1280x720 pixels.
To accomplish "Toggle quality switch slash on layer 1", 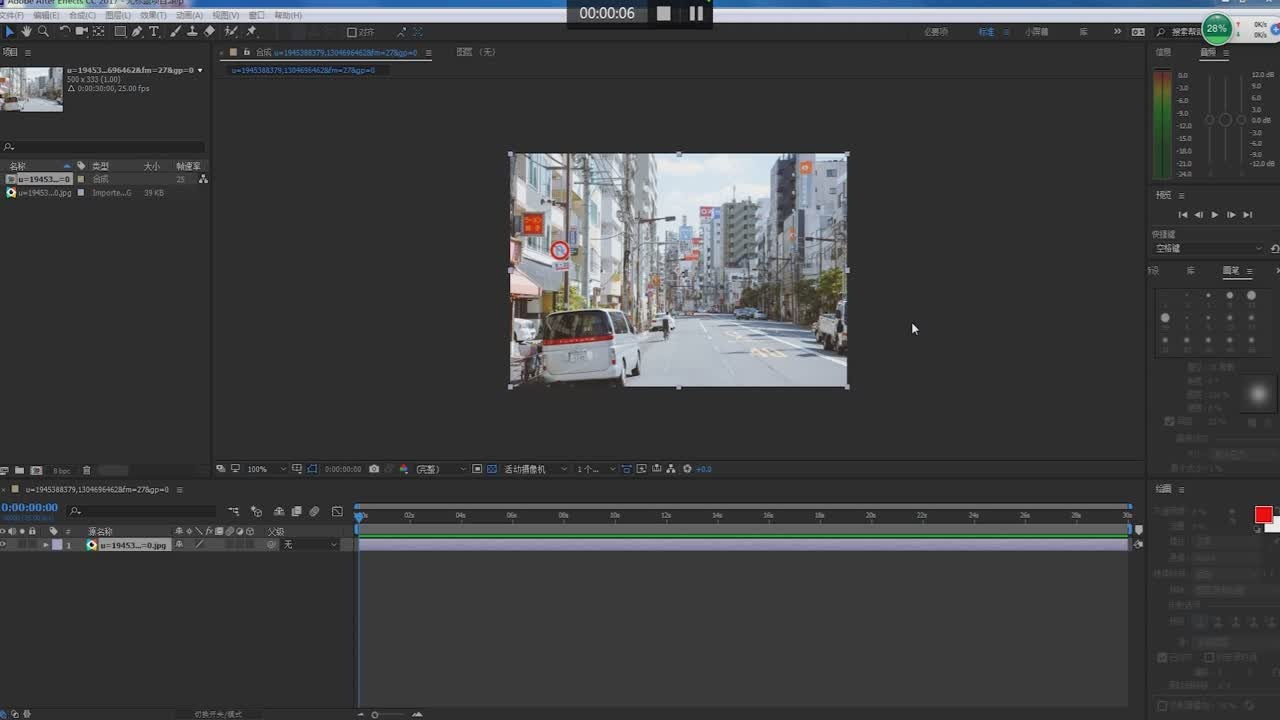I will point(199,545).
